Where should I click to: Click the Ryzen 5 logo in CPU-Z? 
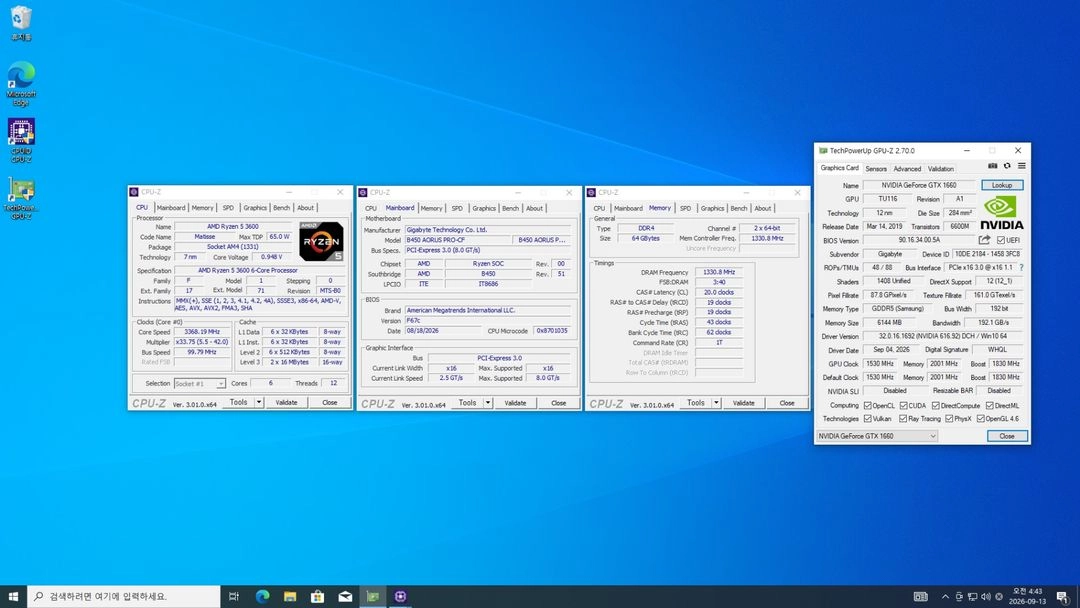coord(321,242)
